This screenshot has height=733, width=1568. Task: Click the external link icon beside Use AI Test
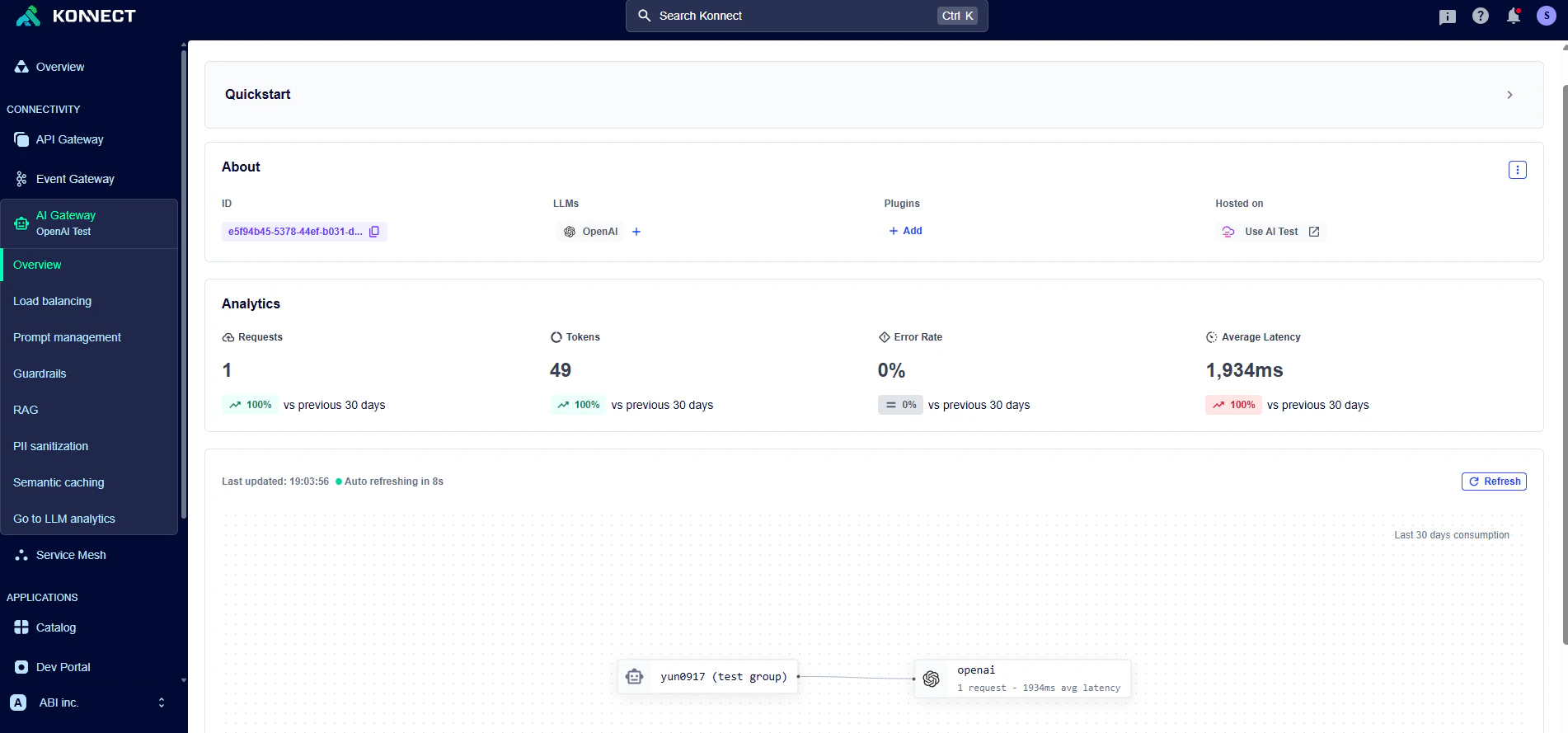tap(1314, 232)
